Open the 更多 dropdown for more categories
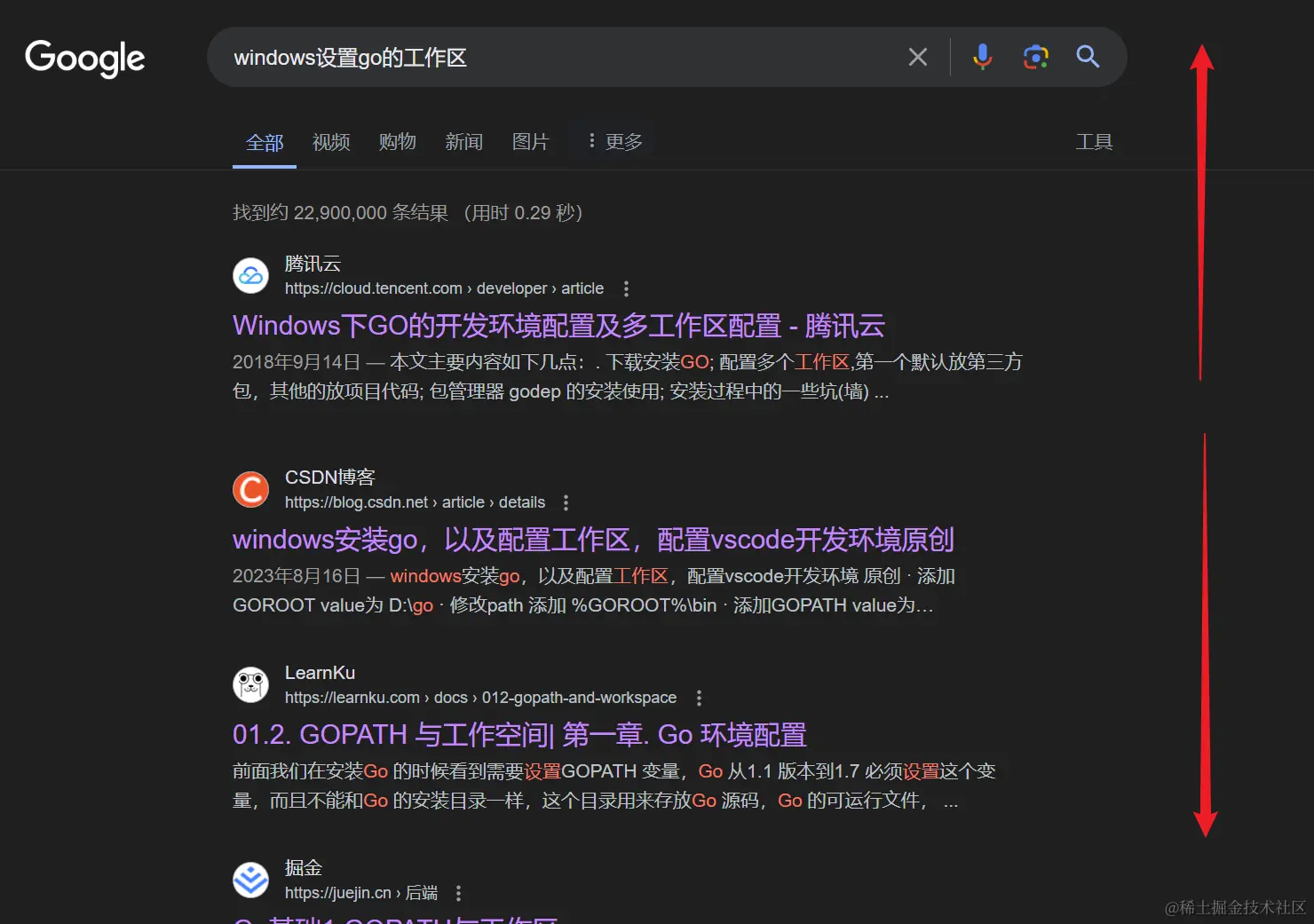This screenshot has height=924, width=1314. click(613, 141)
